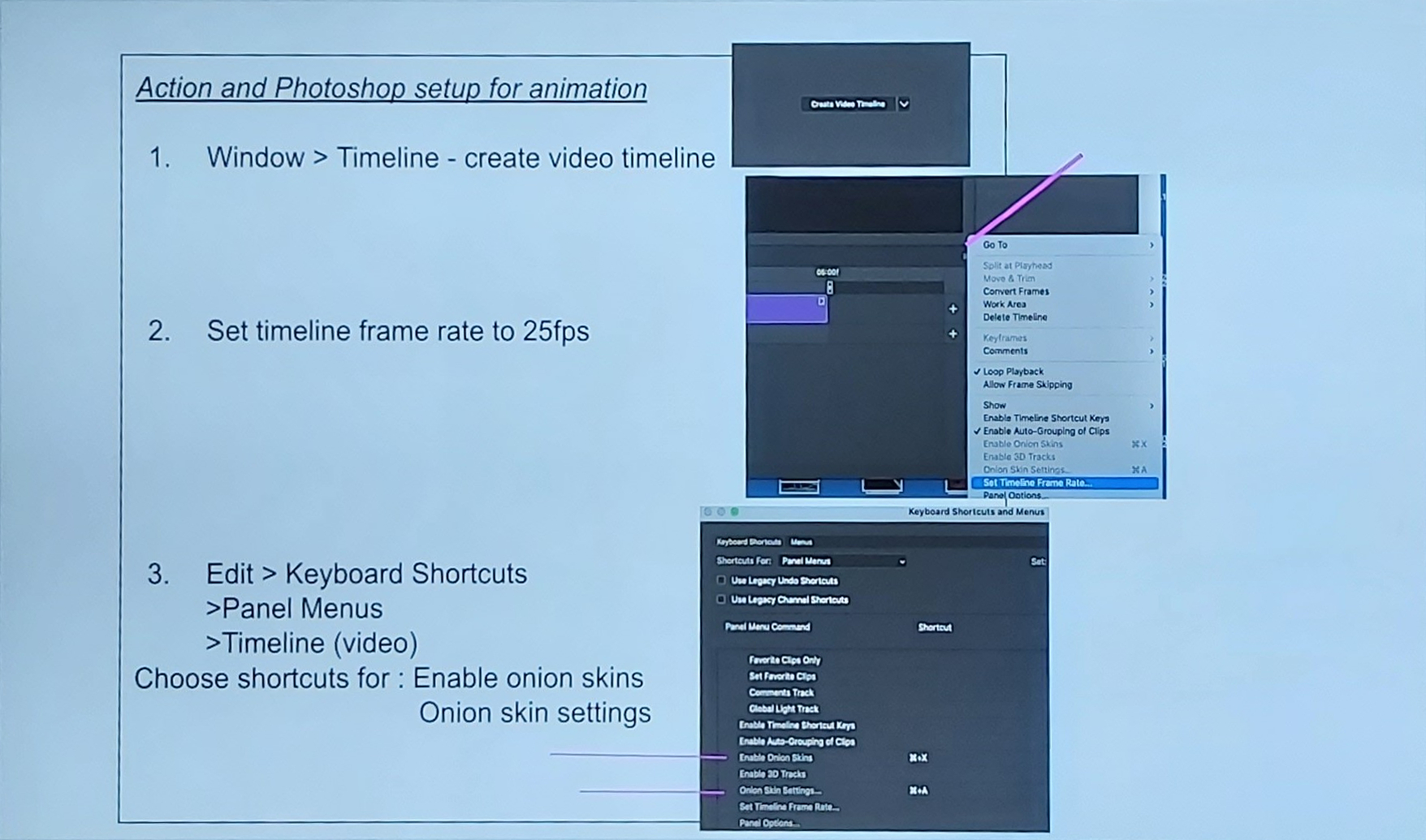Screen dimensions: 1426x840
Task: Open Onion Skin Settings from panel menu
Action: coord(1064,470)
